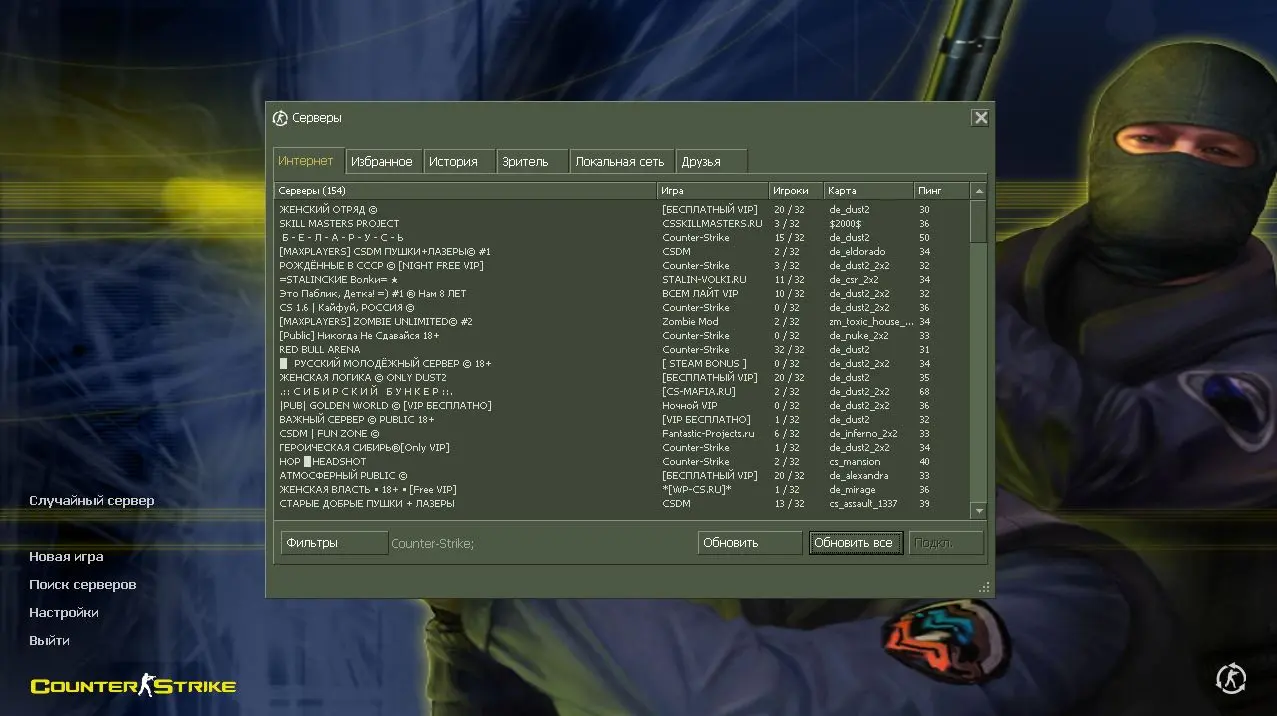
Task: Open Настройки from the main menu
Action: click(64, 612)
